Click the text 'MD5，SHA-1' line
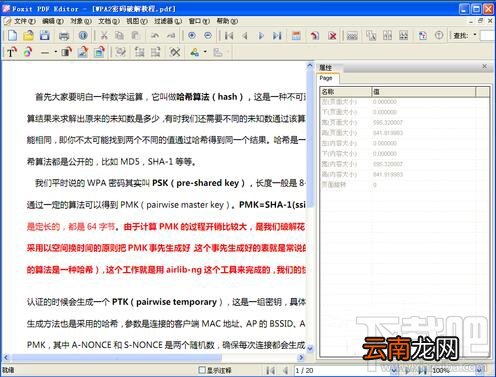 (146, 162)
